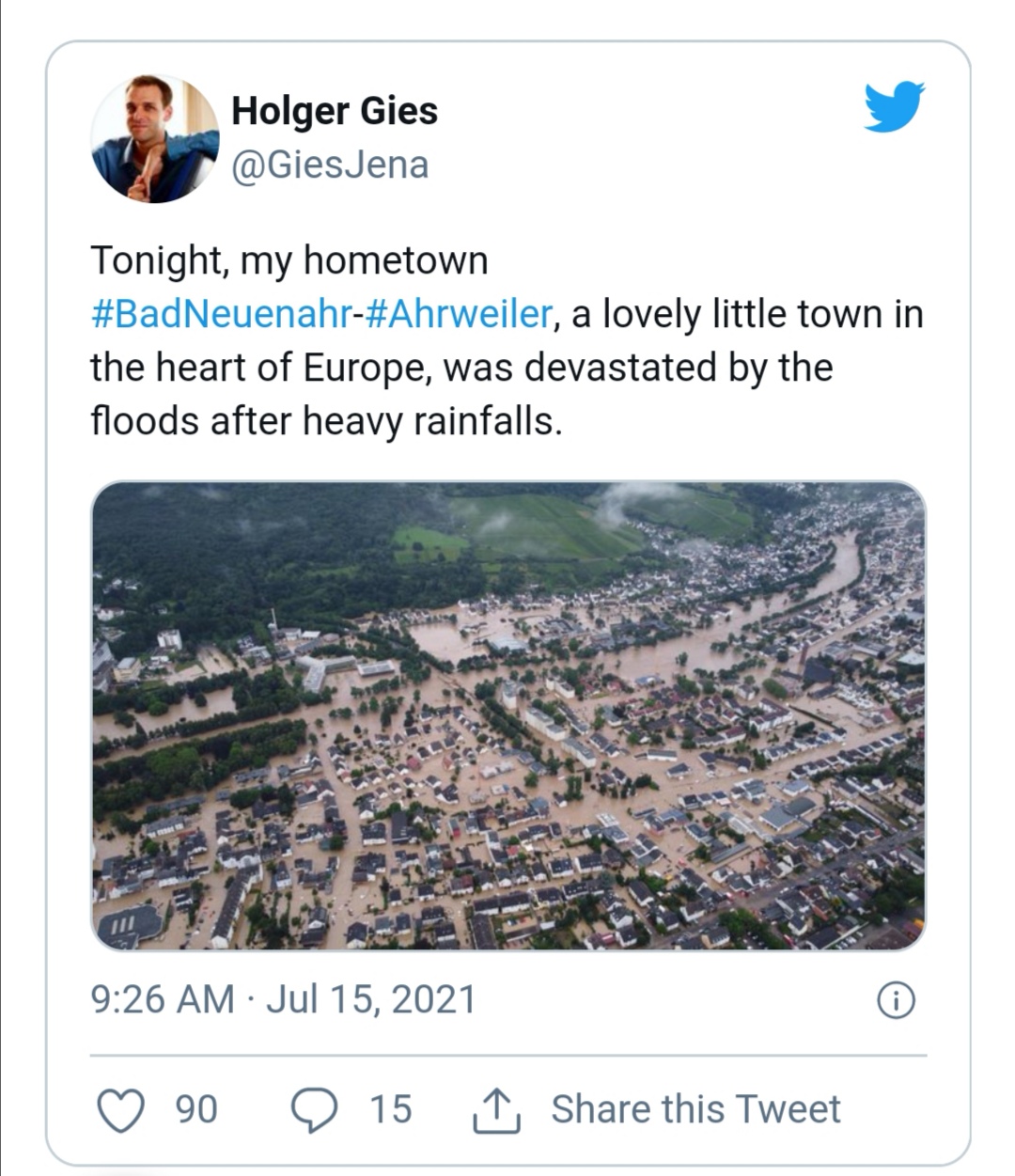Click the 90 likes count

[196, 1109]
